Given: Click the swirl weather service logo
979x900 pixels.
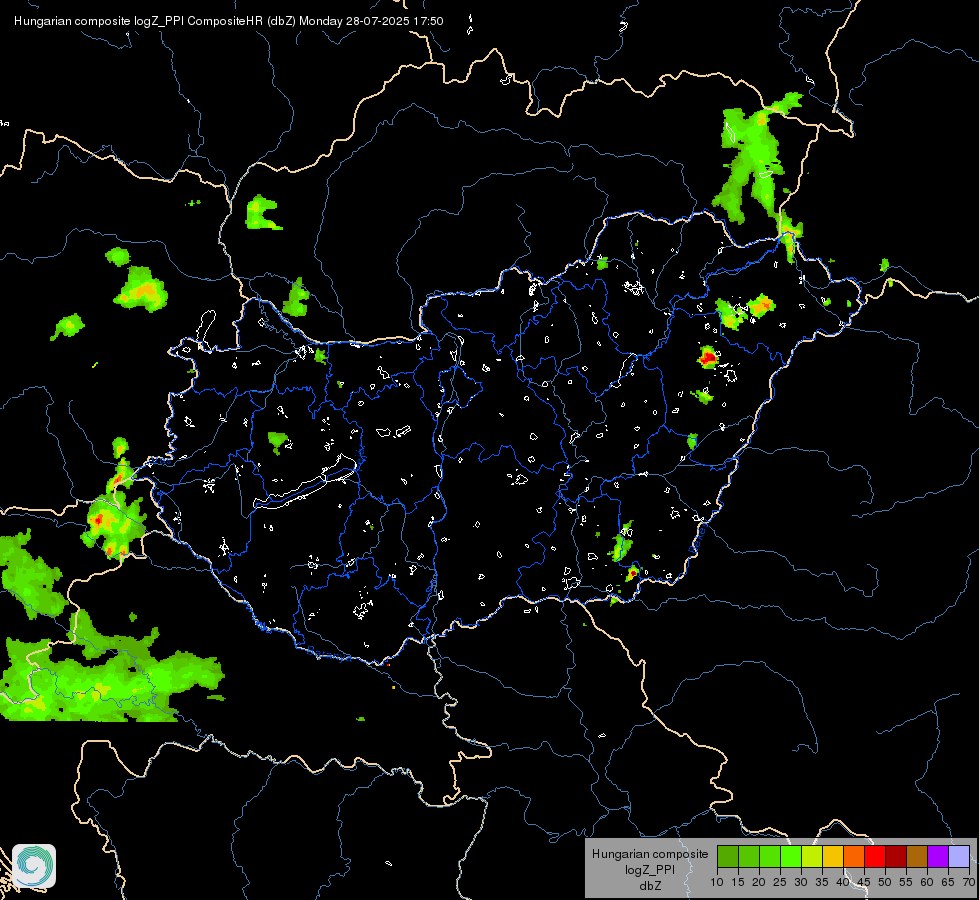Looking at the screenshot, I should point(34,866).
